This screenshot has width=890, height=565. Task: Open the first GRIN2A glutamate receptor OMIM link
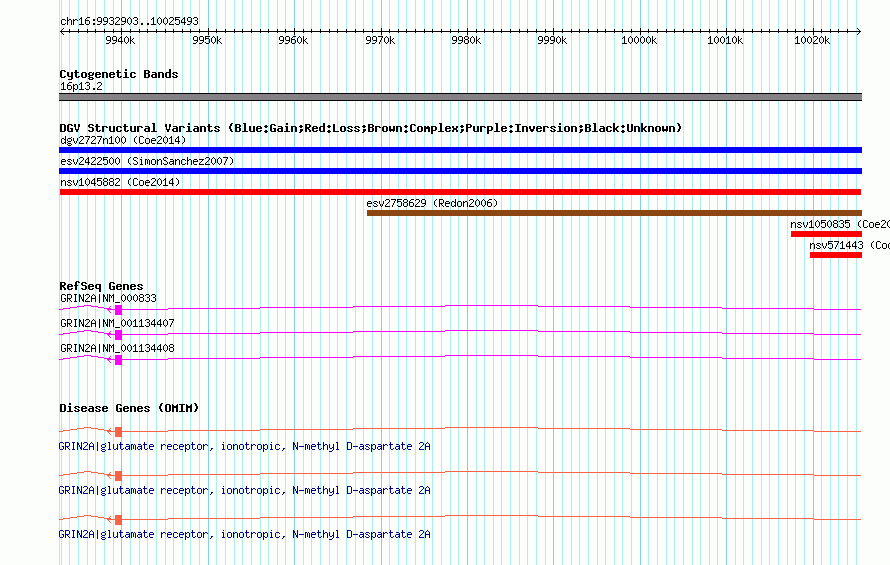(245, 446)
